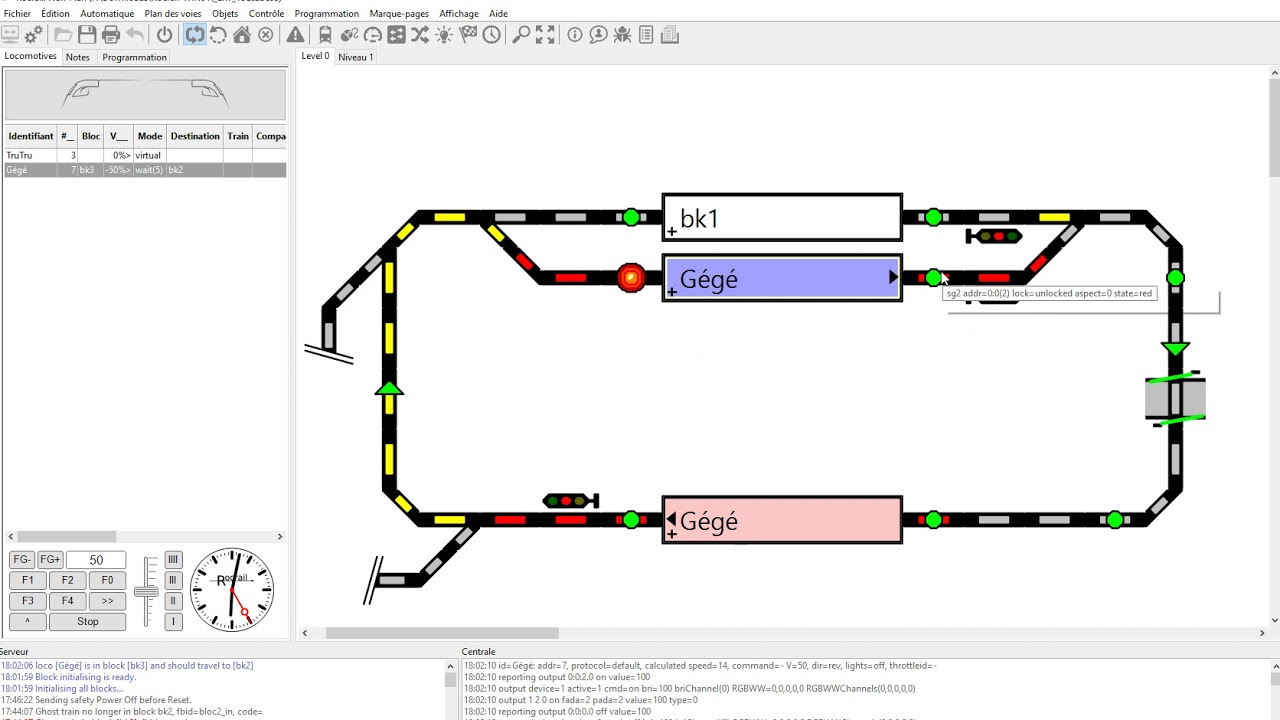Switch to the Niveau 1 plan tab
1280x720 pixels.
tap(356, 57)
